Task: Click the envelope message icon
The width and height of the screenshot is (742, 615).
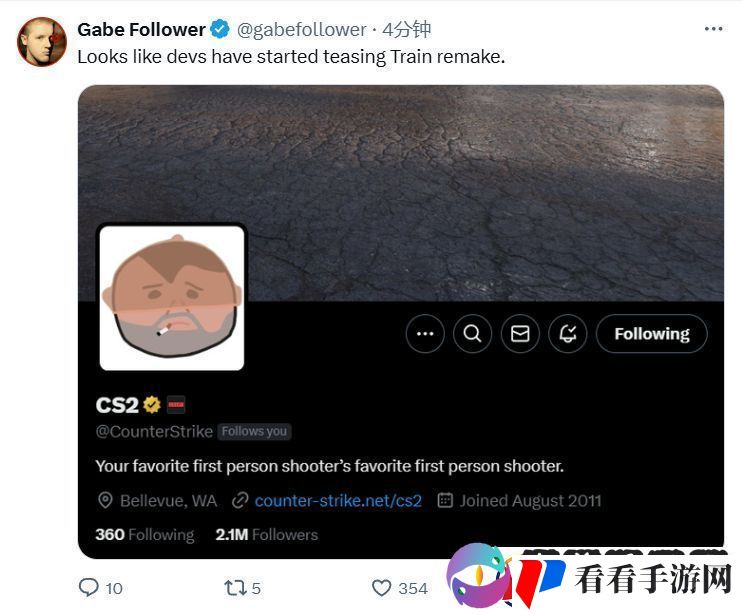Action: pos(520,334)
